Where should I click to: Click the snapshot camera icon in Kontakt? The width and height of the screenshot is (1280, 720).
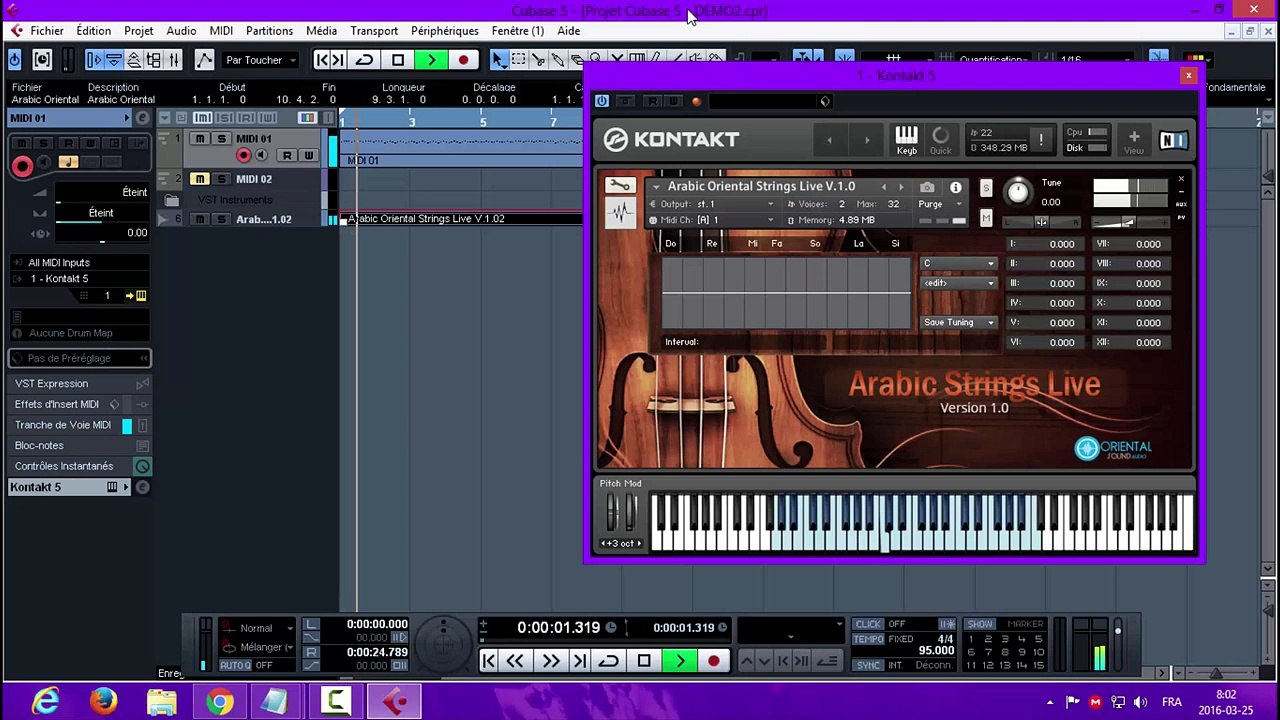point(927,187)
